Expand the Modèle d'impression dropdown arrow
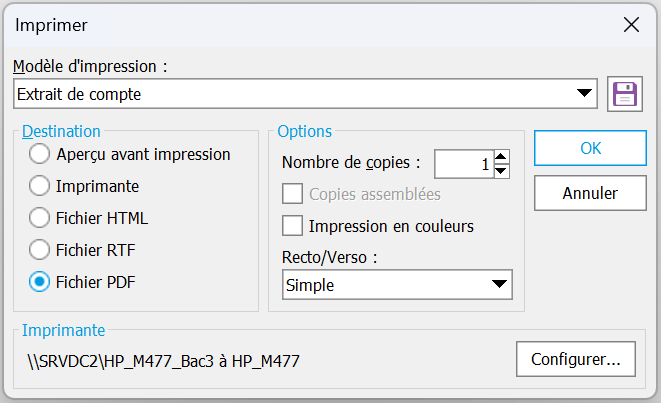The image size is (661, 403). pos(586,95)
